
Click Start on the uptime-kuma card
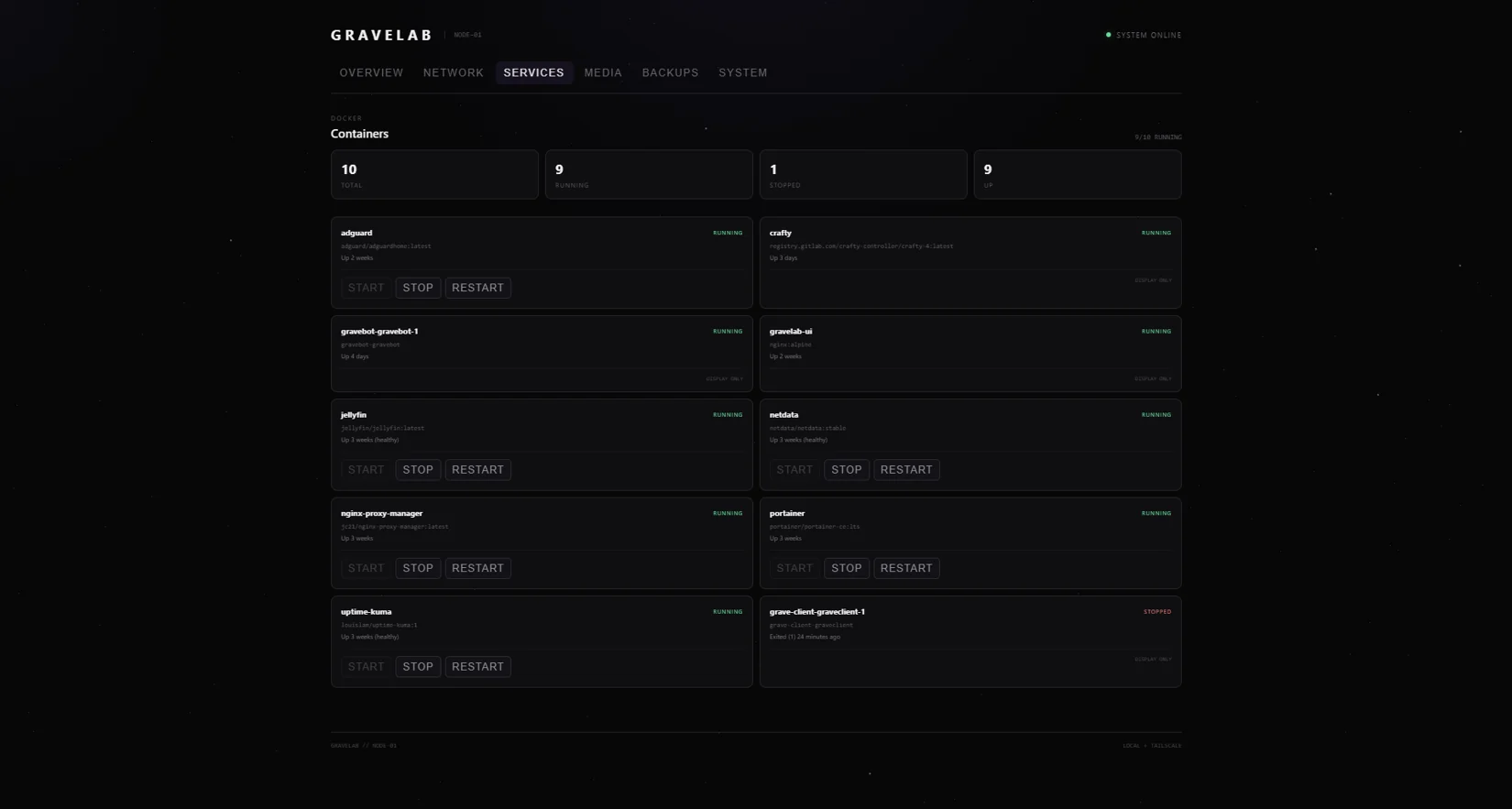click(367, 667)
